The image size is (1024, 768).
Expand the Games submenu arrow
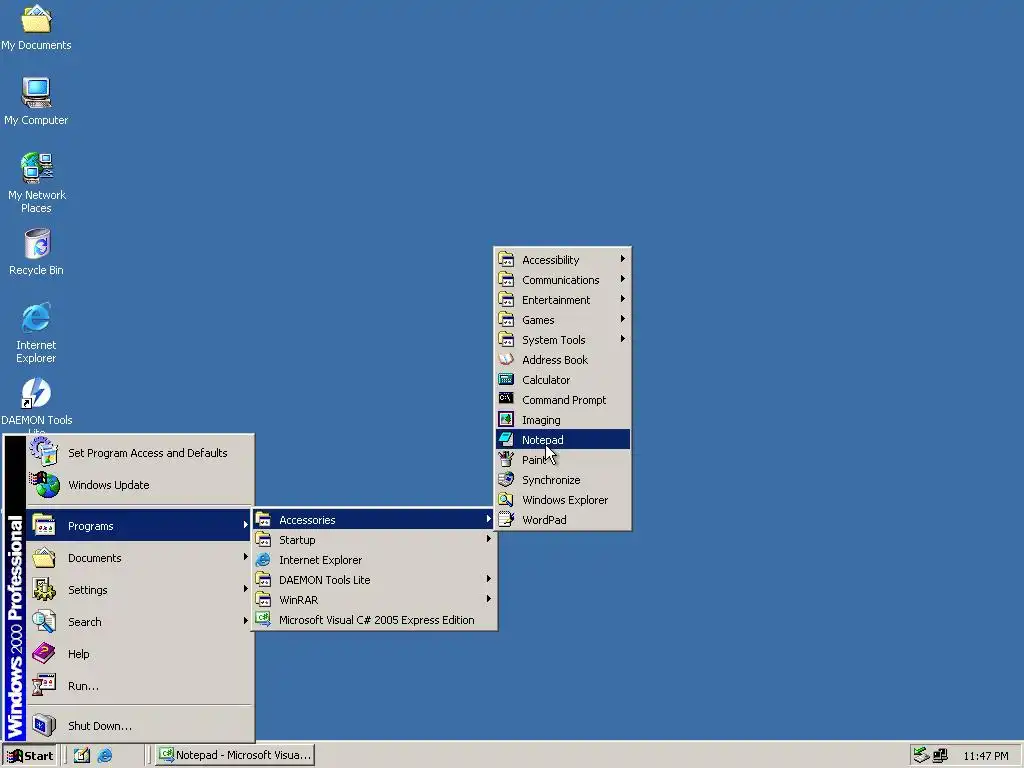point(622,319)
